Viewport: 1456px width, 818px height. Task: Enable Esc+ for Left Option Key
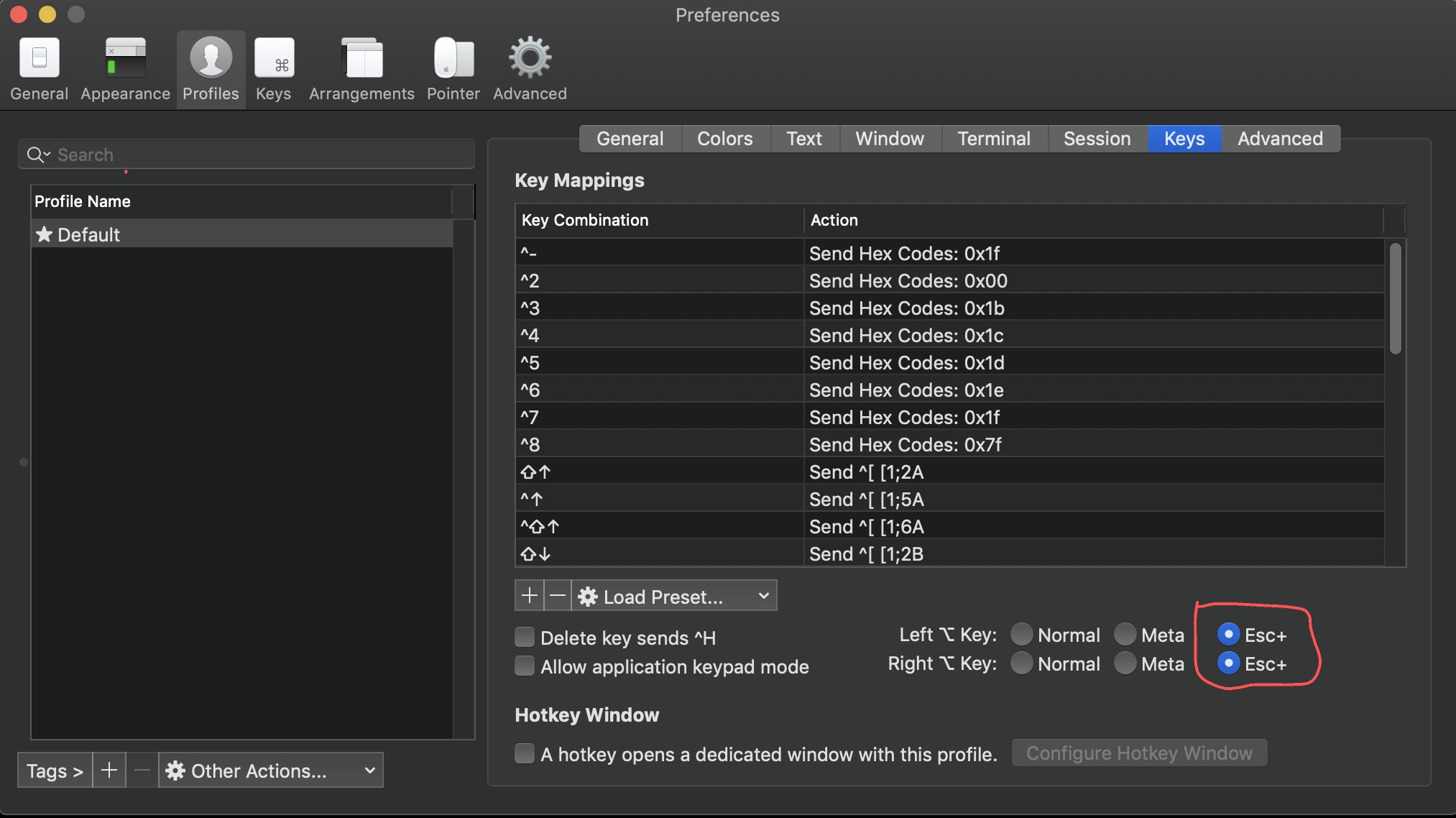(1225, 634)
